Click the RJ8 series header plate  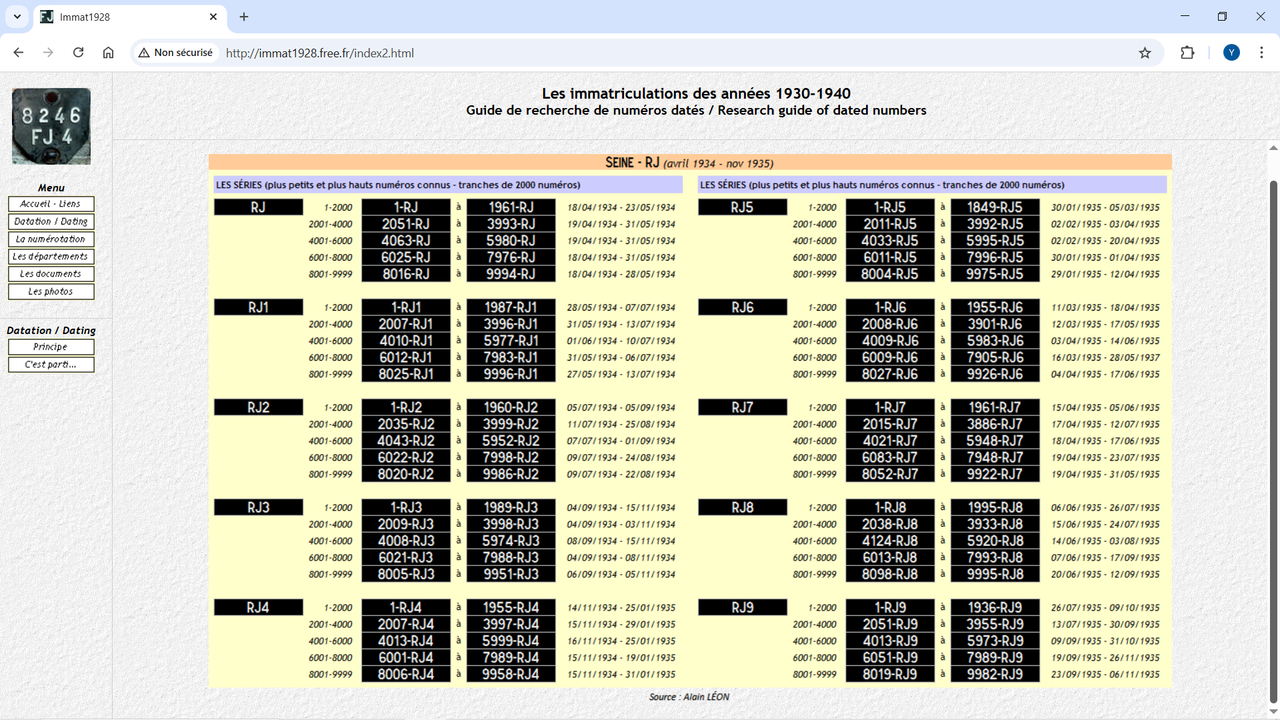742,507
